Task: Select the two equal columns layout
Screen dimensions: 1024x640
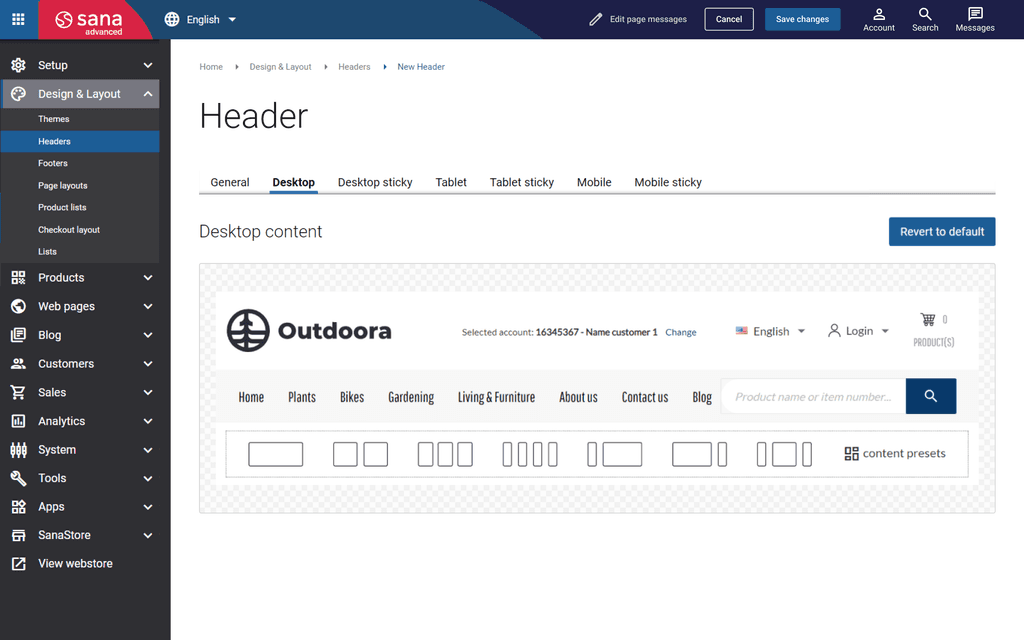Action: 360,454
